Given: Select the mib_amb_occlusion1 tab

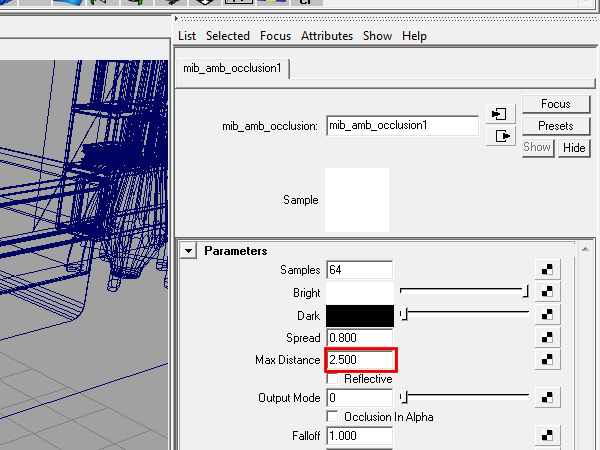Looking at the screenshot, I should coord(232,68).
